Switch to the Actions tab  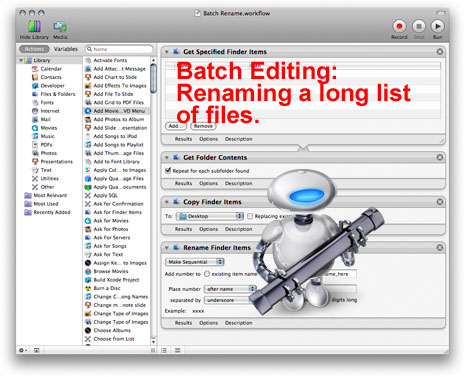[x=34, y=49]
